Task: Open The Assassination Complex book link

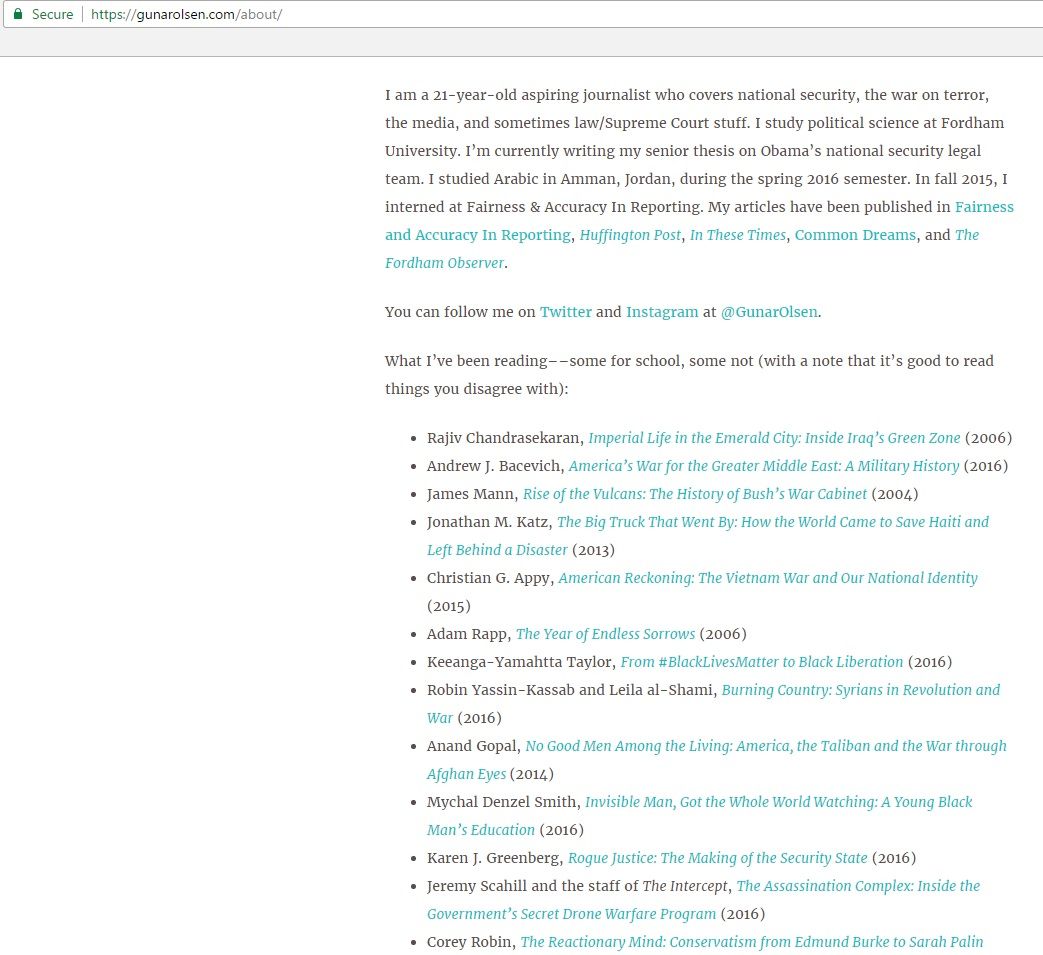Action: click(857, 886)
